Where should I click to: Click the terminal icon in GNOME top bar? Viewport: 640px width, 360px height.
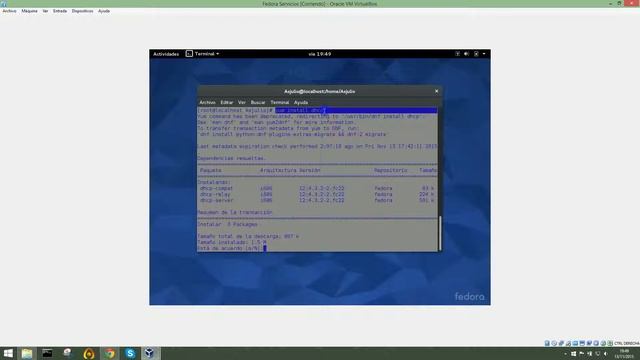click(189, 54)
